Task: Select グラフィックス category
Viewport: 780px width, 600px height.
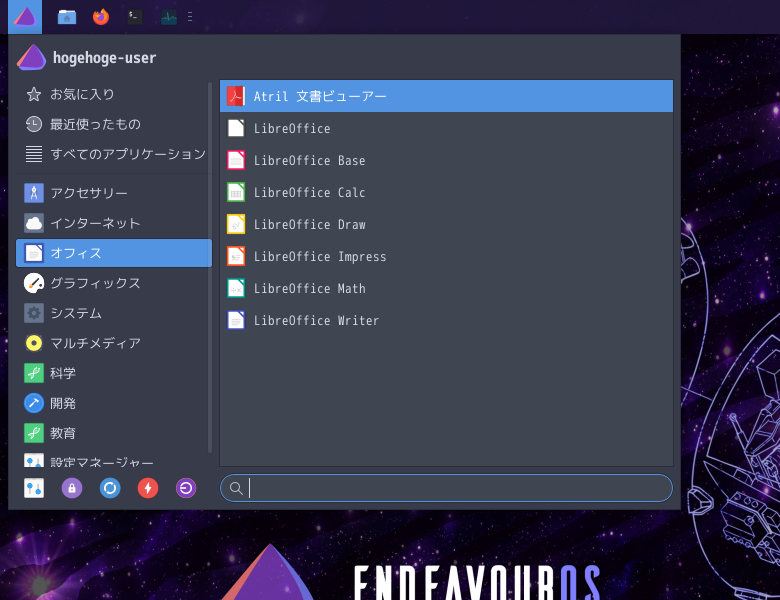Action: (114, 283)
